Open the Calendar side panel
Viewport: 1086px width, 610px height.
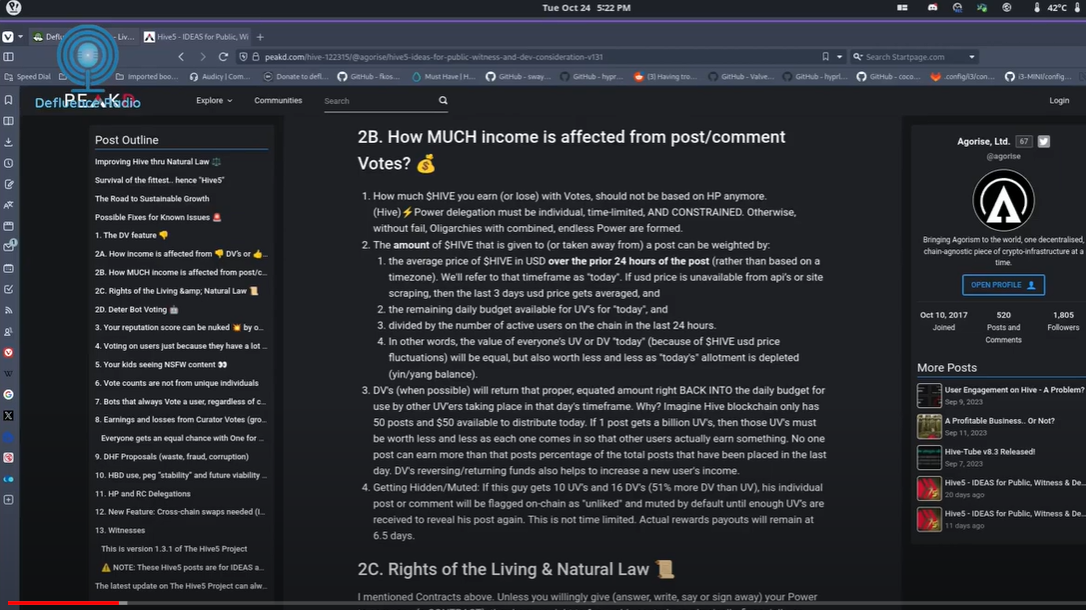8,269
